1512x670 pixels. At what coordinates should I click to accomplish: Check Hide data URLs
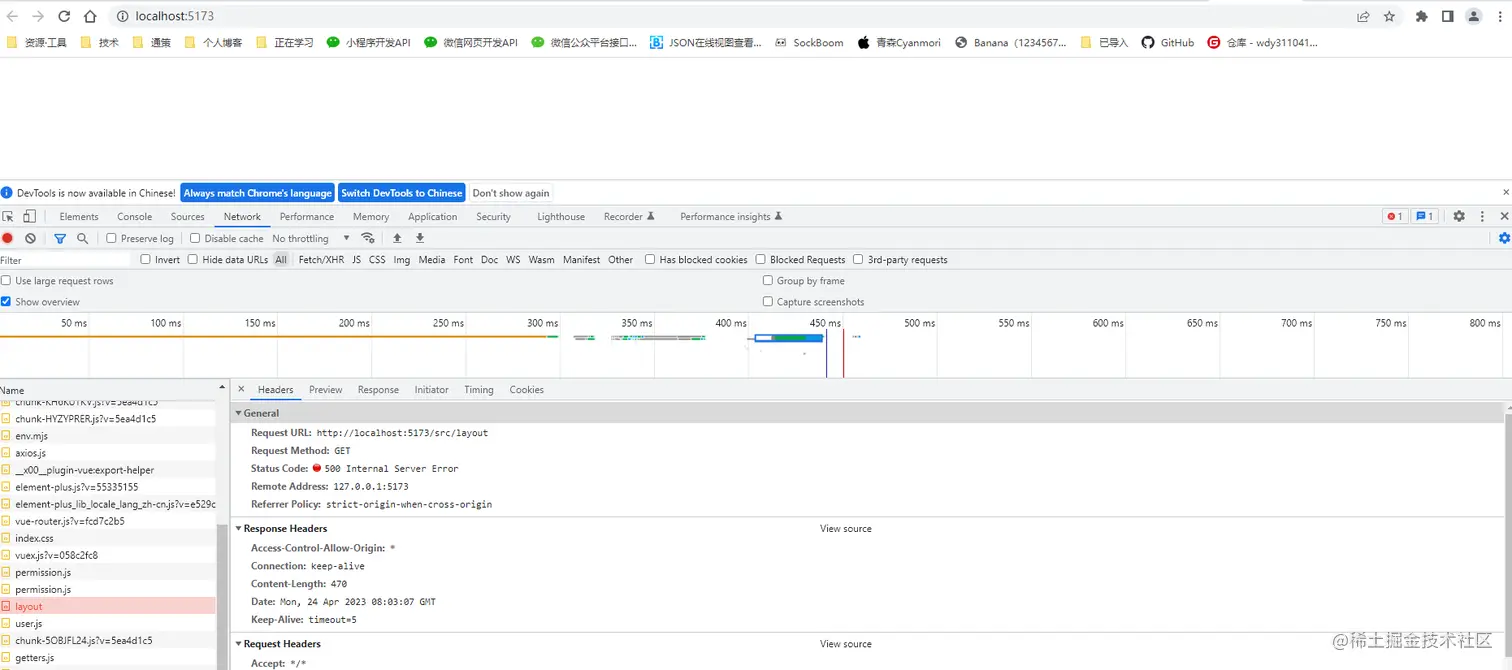[x=192, y=259]
